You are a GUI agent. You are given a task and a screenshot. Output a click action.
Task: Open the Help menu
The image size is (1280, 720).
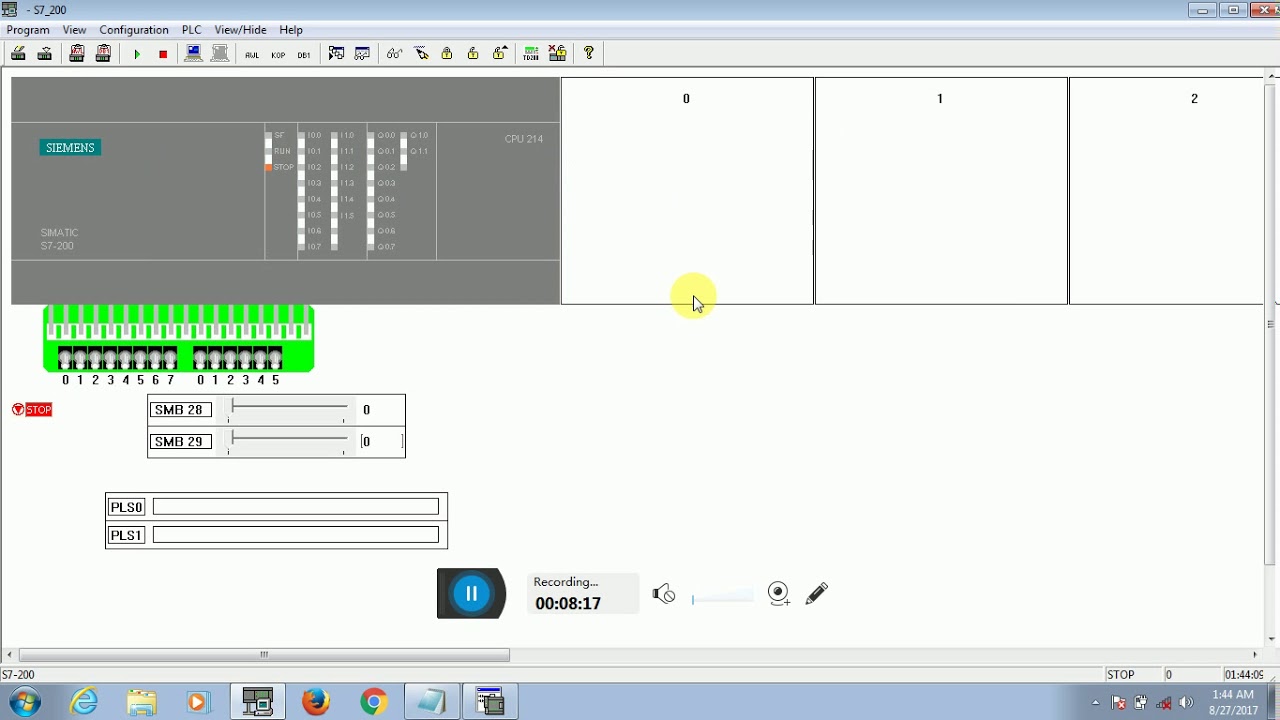tap(291, 30)
